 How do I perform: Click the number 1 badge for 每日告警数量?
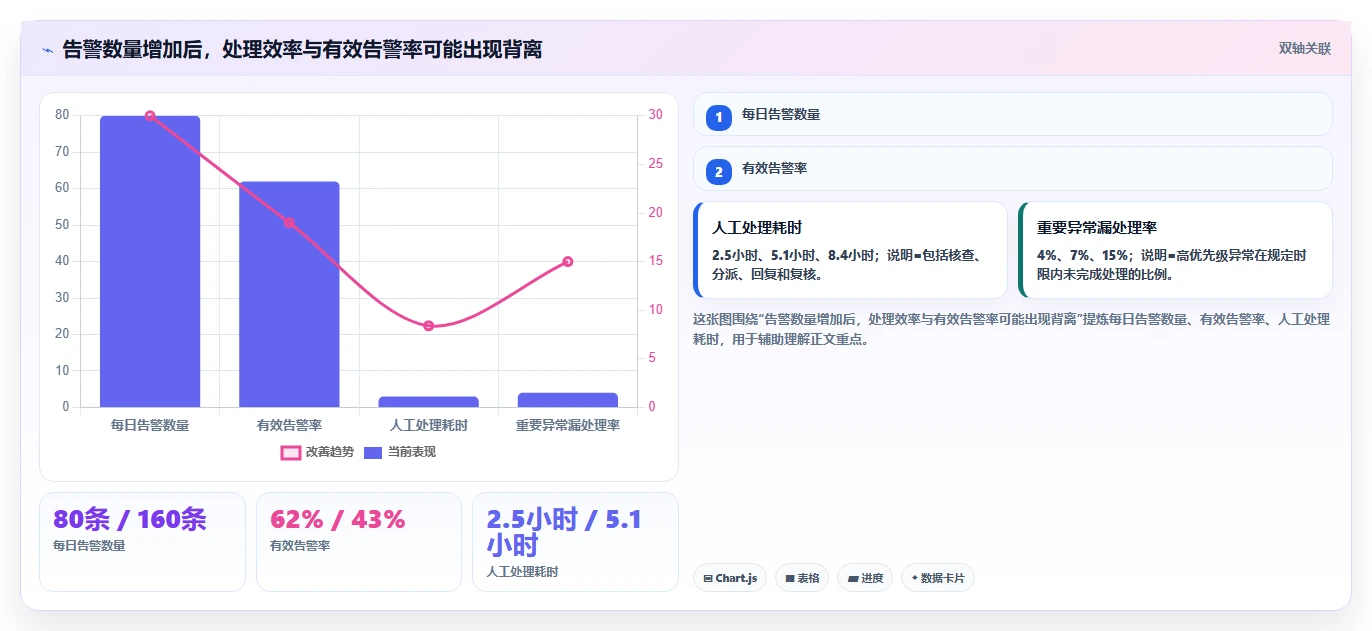(x=718, y=117)
